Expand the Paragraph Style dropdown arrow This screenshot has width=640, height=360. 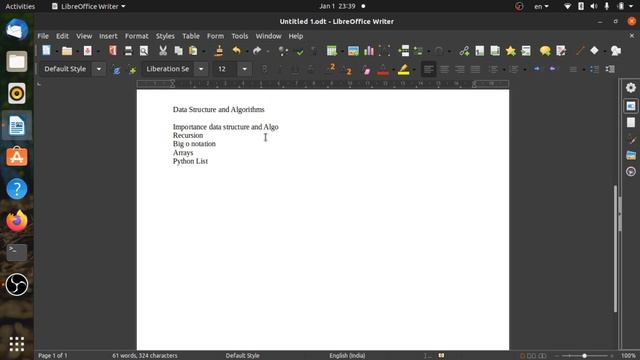99,69
